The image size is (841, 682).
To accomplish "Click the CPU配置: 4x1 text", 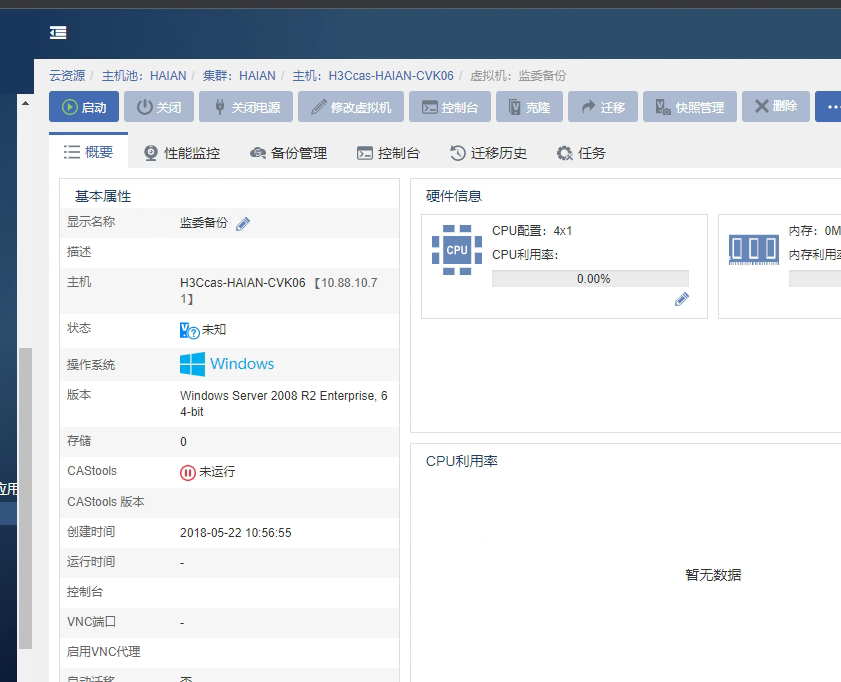I will [532, 231].
